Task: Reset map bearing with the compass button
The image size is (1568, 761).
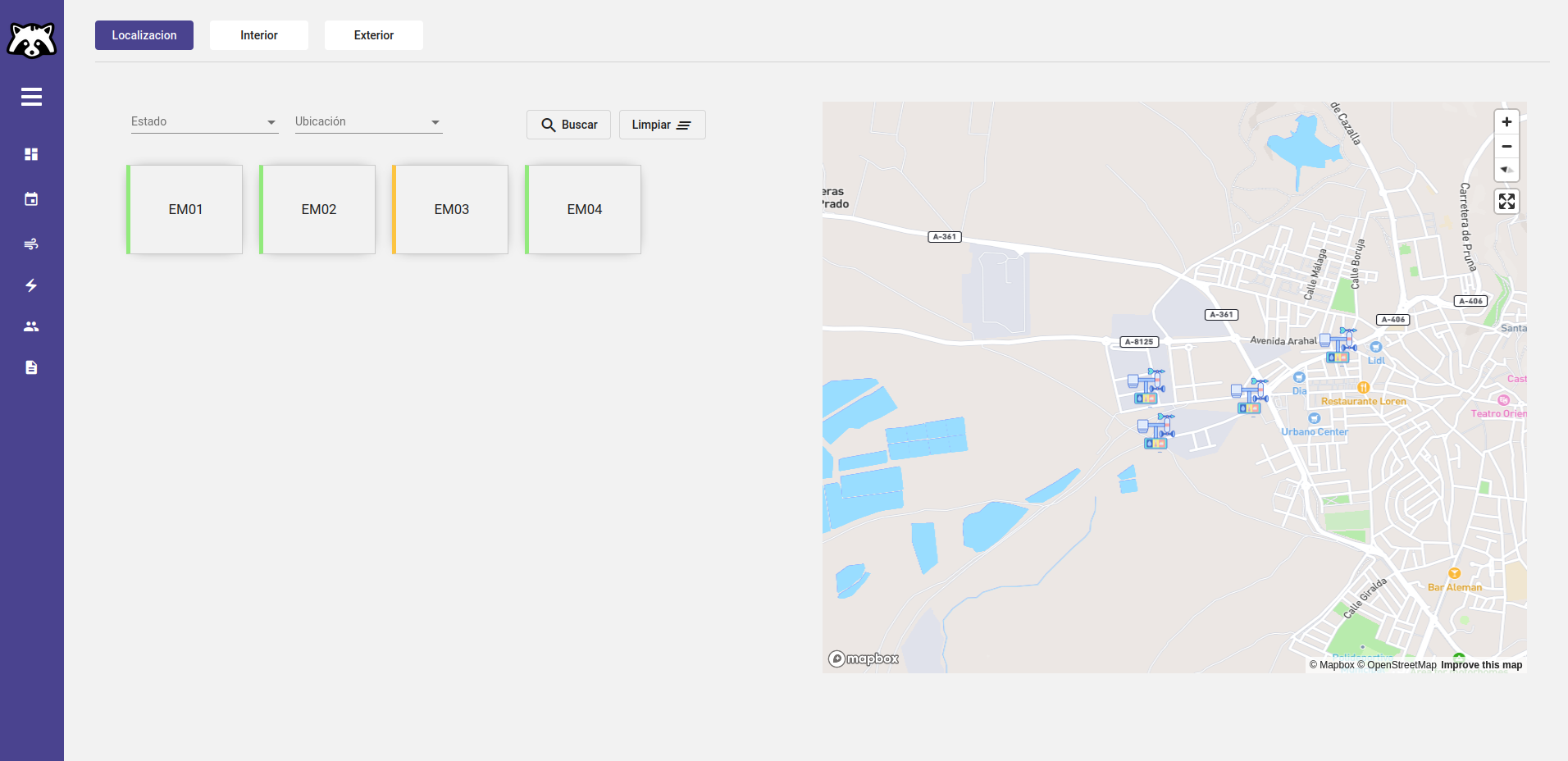Action: coord(1506,170)
